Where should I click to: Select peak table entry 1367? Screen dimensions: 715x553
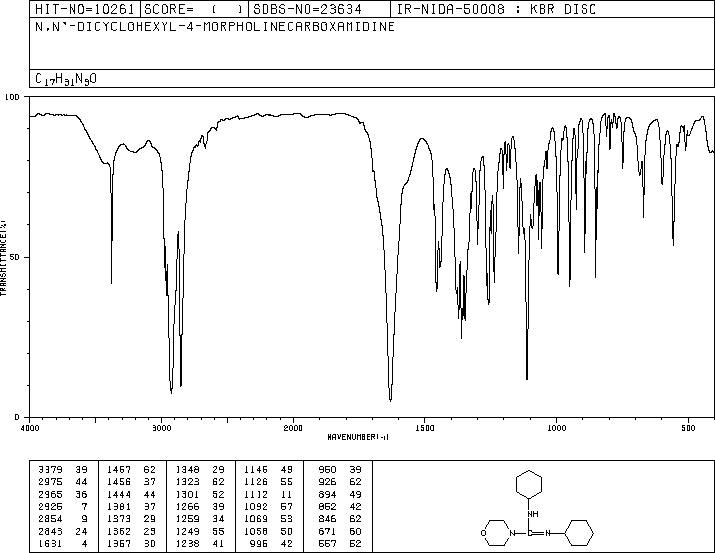pos(119,543)
